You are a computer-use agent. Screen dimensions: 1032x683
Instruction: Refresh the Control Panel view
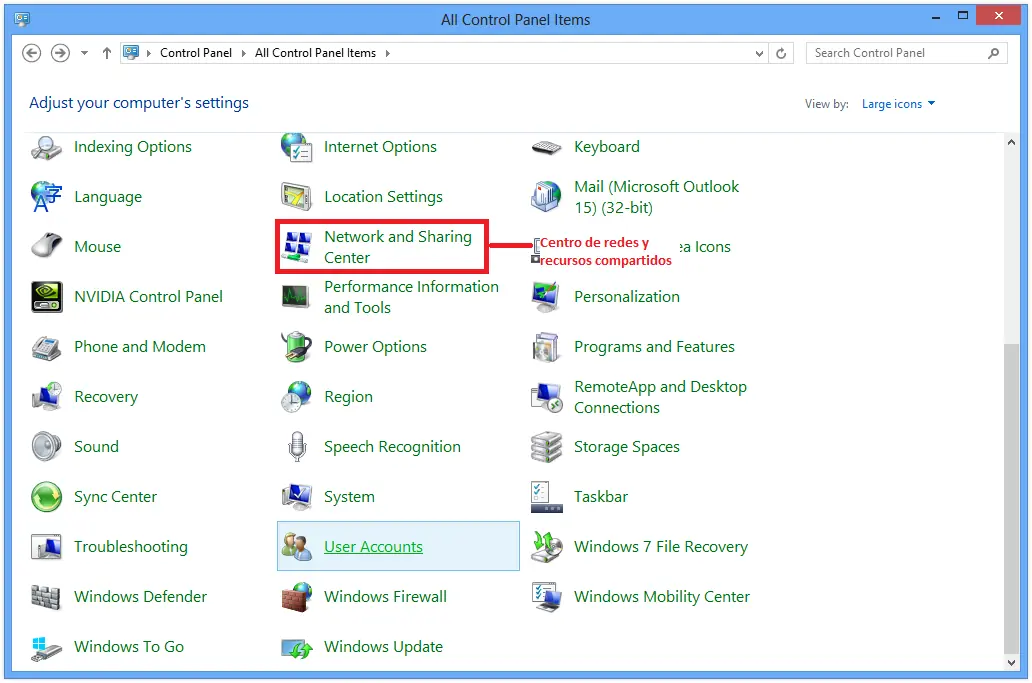tap(781, 53)
